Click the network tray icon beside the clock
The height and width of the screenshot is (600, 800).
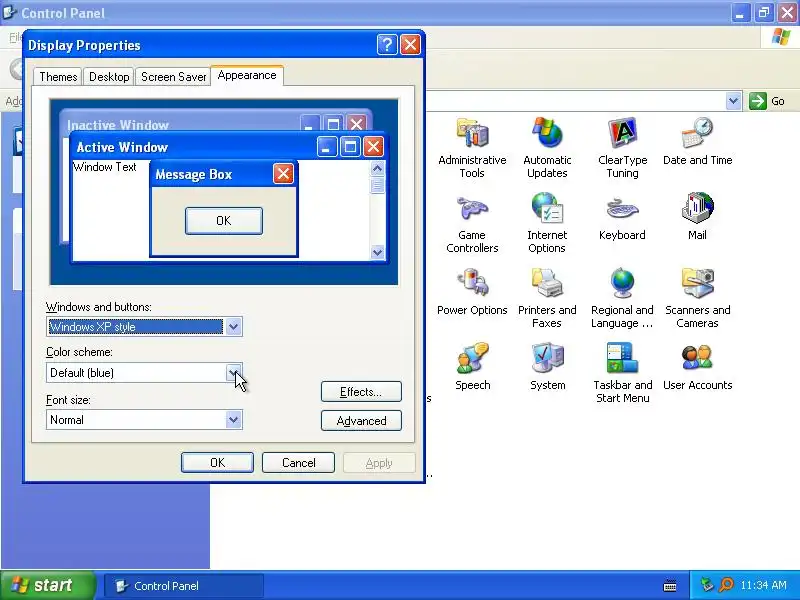point(707,585)
